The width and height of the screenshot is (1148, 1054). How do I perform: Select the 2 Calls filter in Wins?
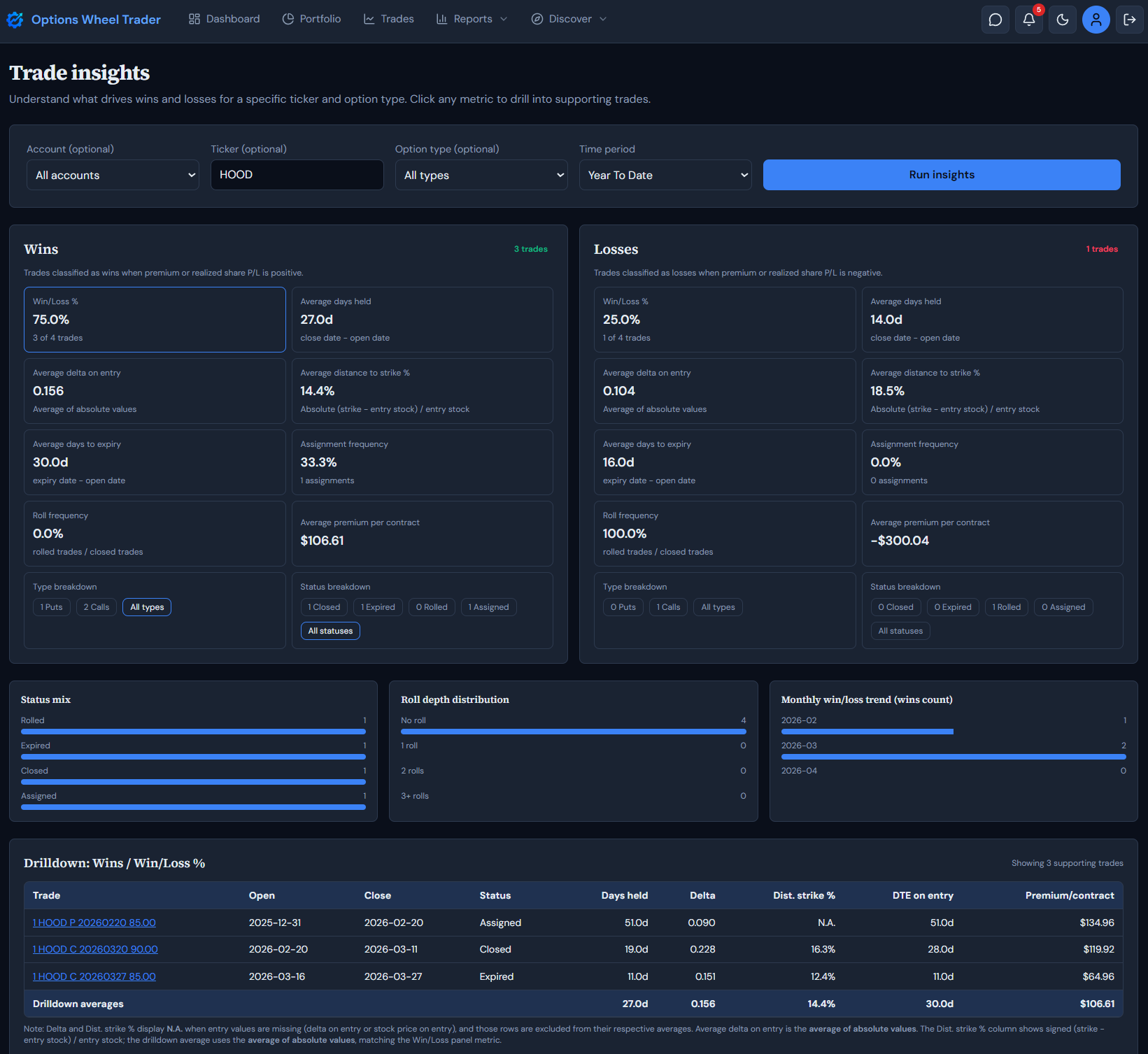97,607
